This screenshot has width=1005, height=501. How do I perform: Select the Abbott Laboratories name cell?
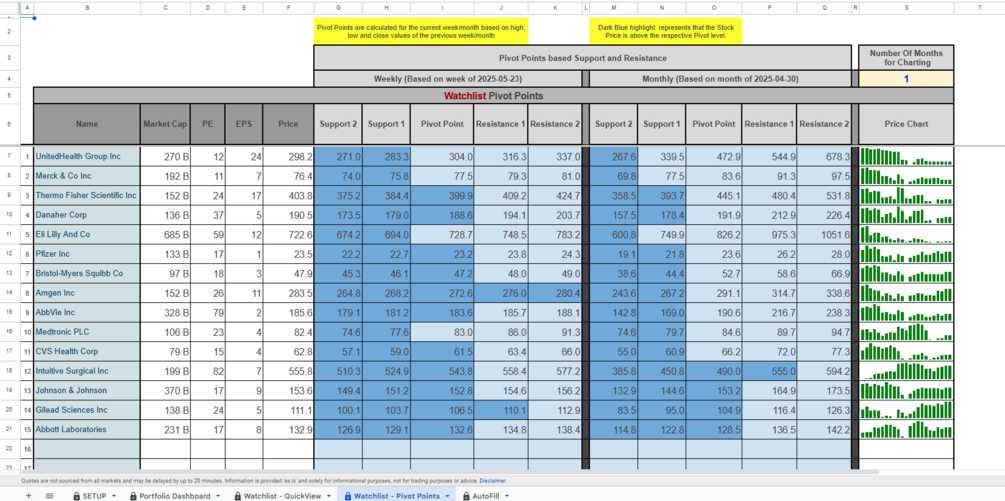(x=87, y=429)
